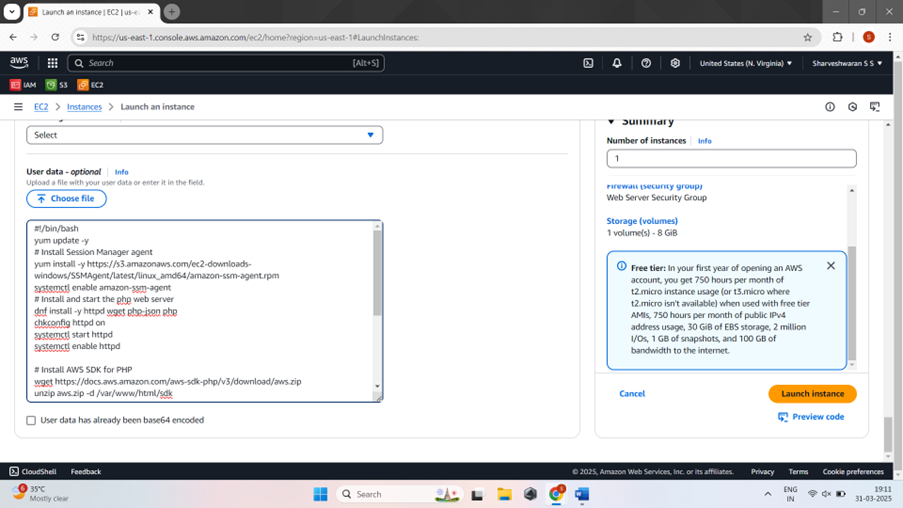Open the EC2 service shortcut
This screenshot has height=508, width=903.
pos(90,85)
